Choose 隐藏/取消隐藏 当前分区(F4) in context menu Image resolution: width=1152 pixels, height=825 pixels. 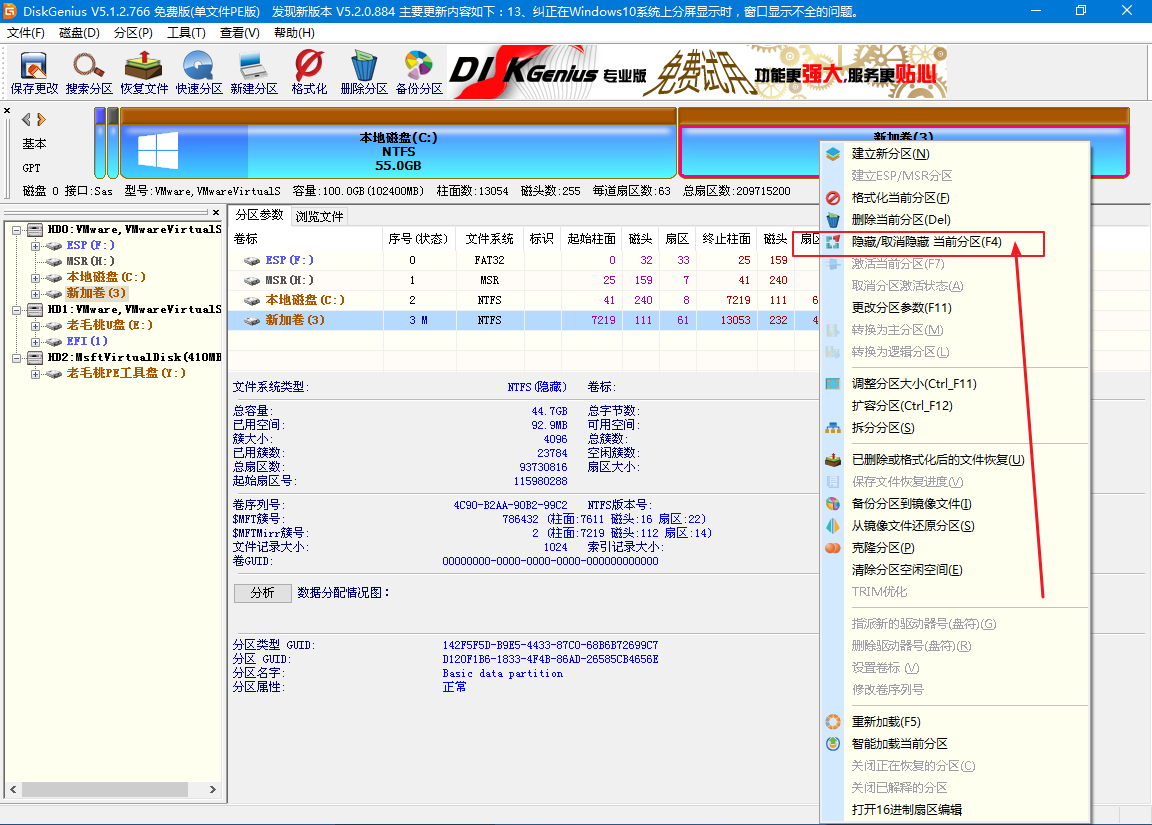[926, 242]
